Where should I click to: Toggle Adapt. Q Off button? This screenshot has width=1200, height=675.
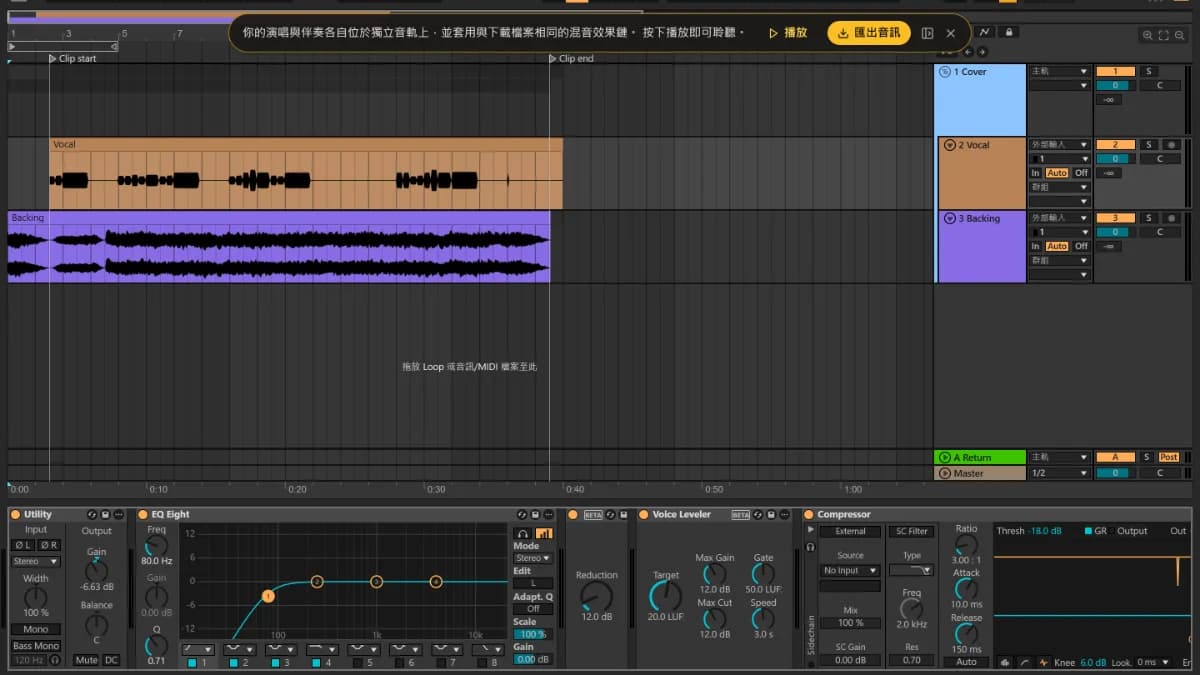(533, 608)
